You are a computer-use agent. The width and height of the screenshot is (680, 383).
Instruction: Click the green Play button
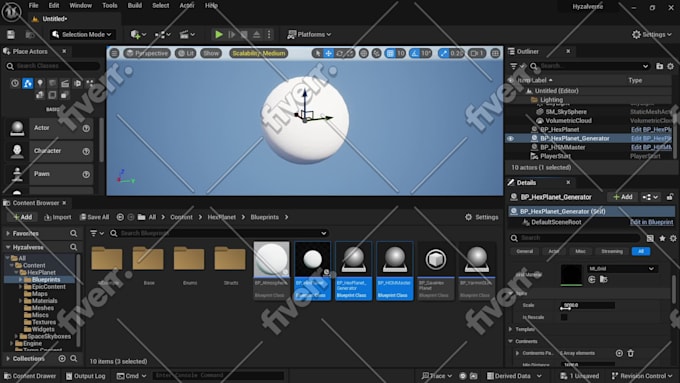coord(219,34)
